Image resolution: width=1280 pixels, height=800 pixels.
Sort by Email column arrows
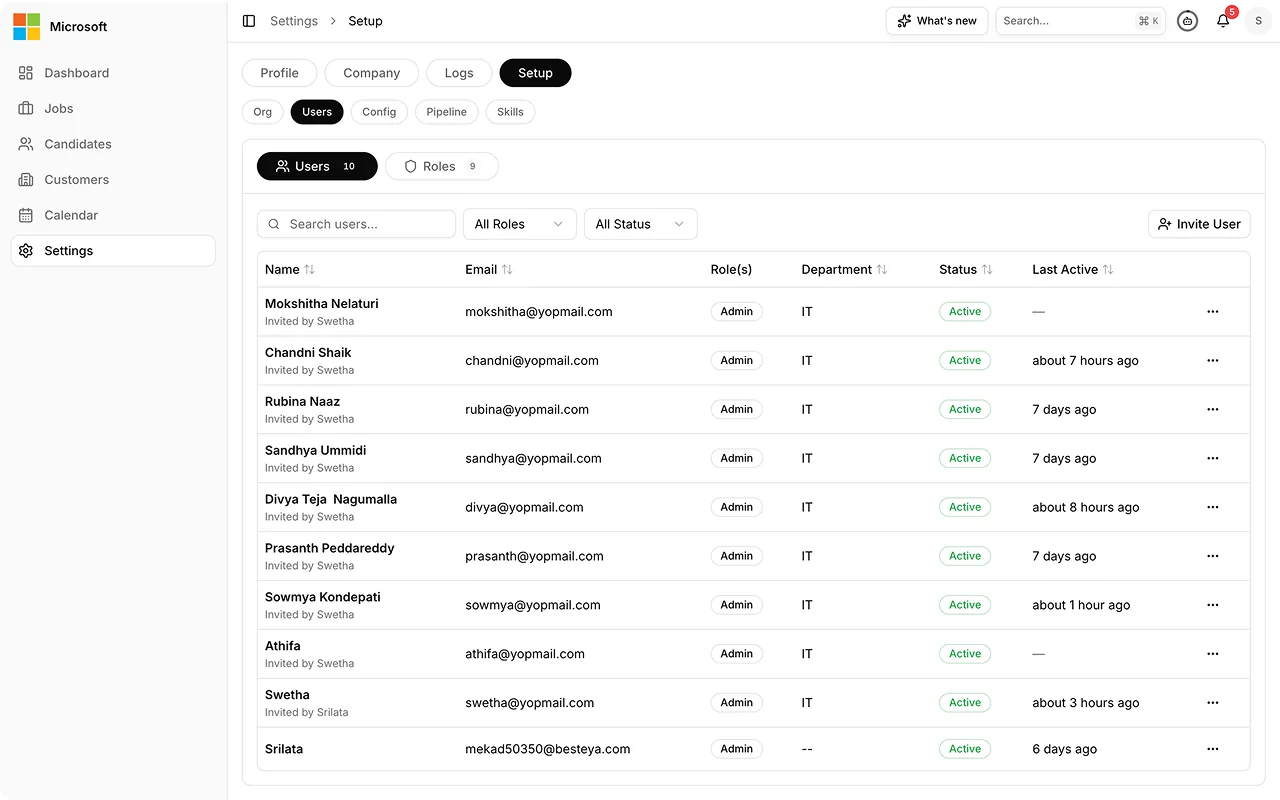[507, 270]
